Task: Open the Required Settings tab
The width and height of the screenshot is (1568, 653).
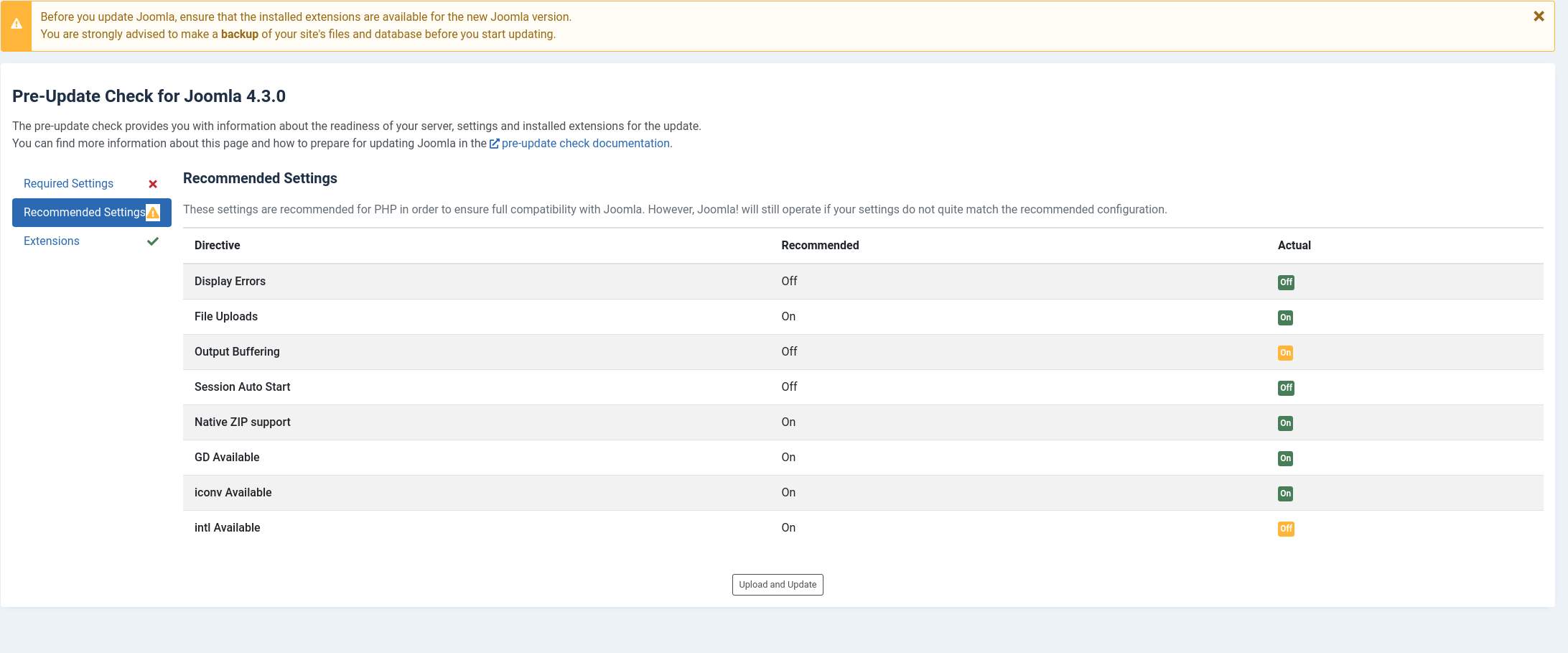Action: click(68, 184)
